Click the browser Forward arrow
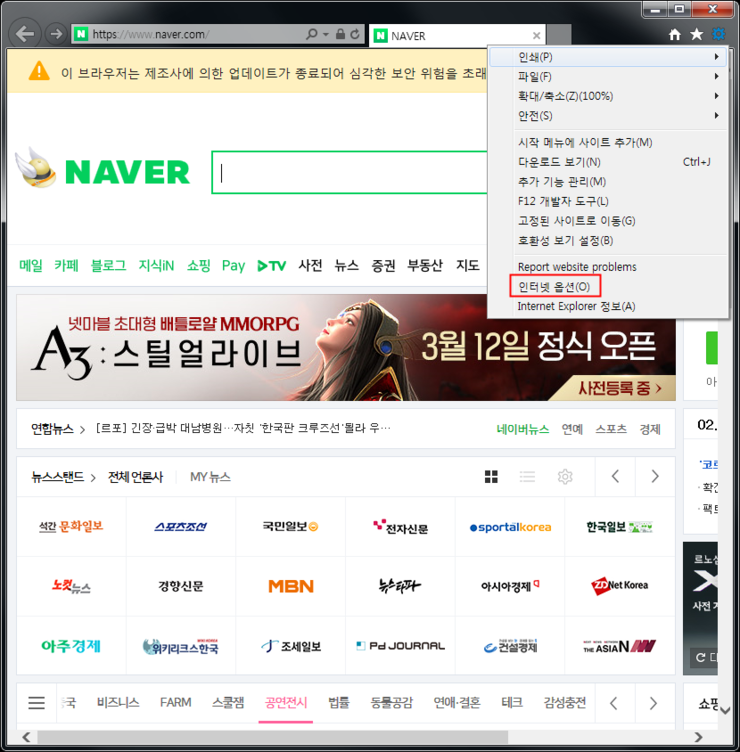This screenshot has height=752, width=740. coord(56,34)
